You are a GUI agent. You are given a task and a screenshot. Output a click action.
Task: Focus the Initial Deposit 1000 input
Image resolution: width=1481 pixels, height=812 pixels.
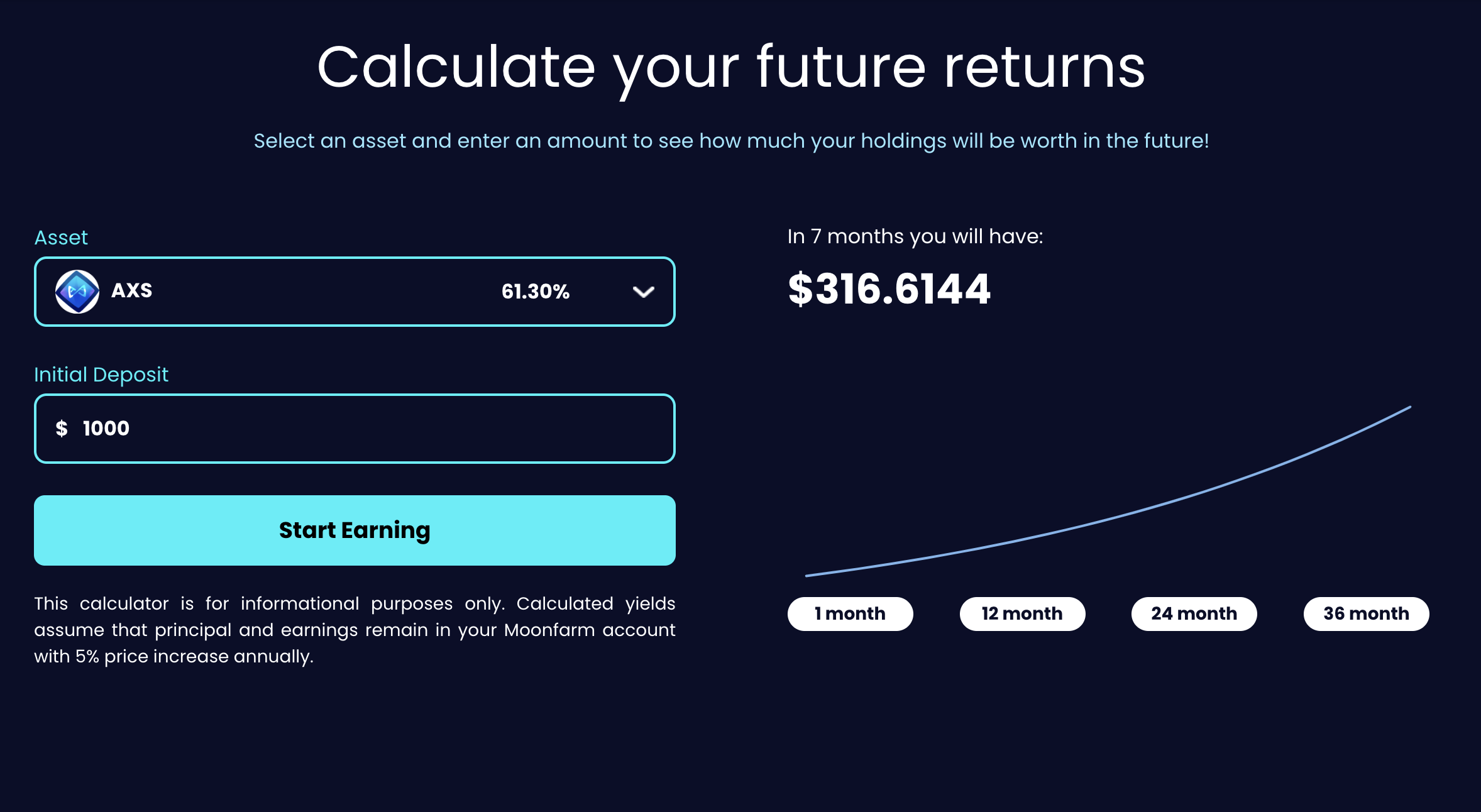click(x=355, y=429)
